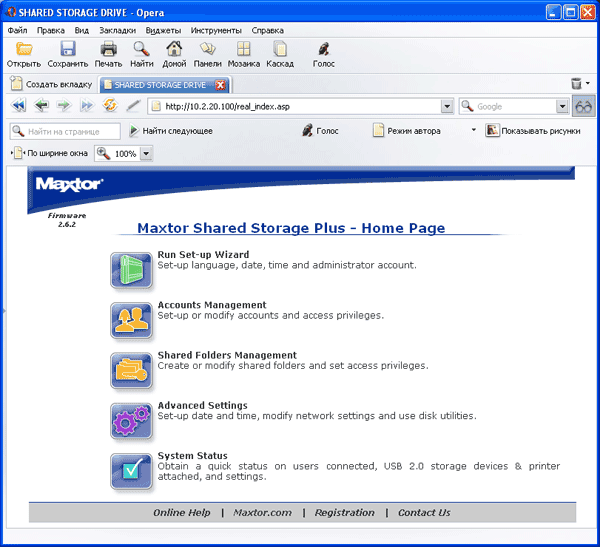Click the Maxtor logo

tap(69, 184)
